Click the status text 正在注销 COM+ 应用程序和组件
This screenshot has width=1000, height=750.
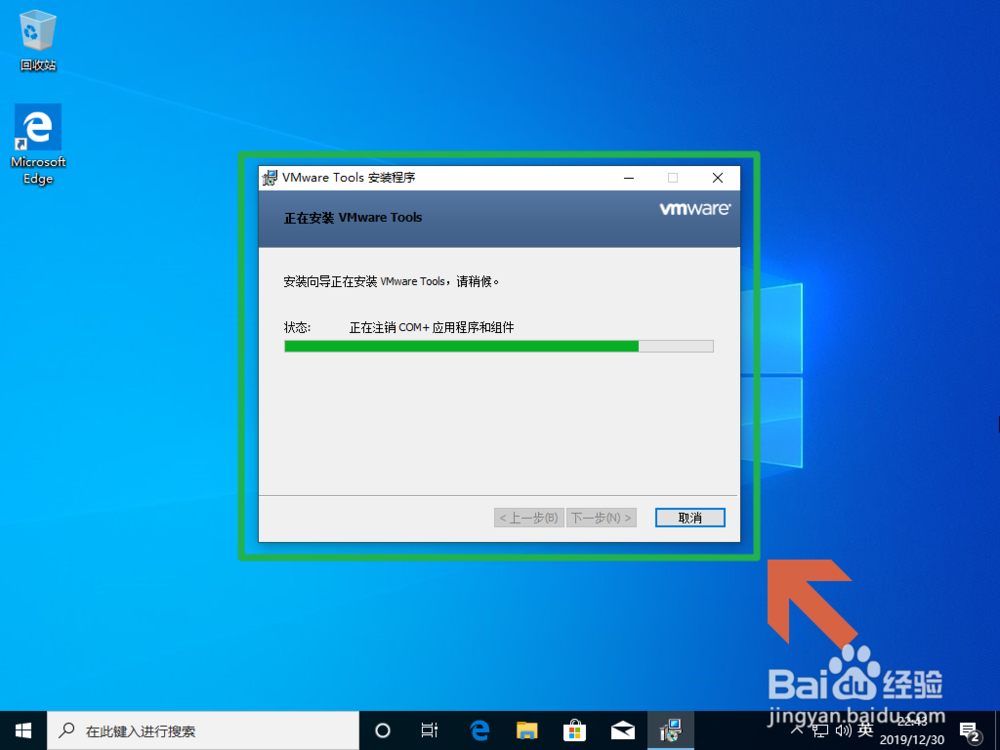[432, 328]
